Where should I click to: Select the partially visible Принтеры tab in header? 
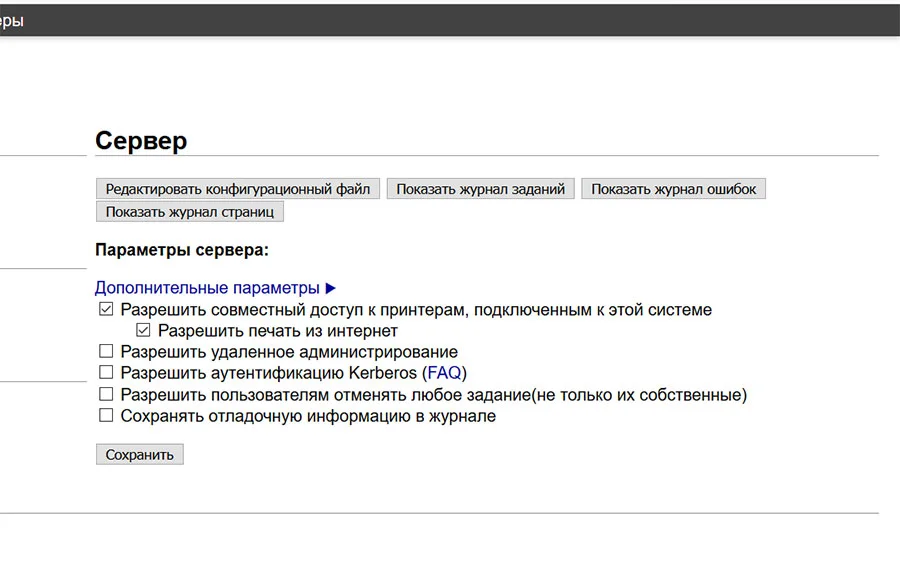(x=11, y=21)
